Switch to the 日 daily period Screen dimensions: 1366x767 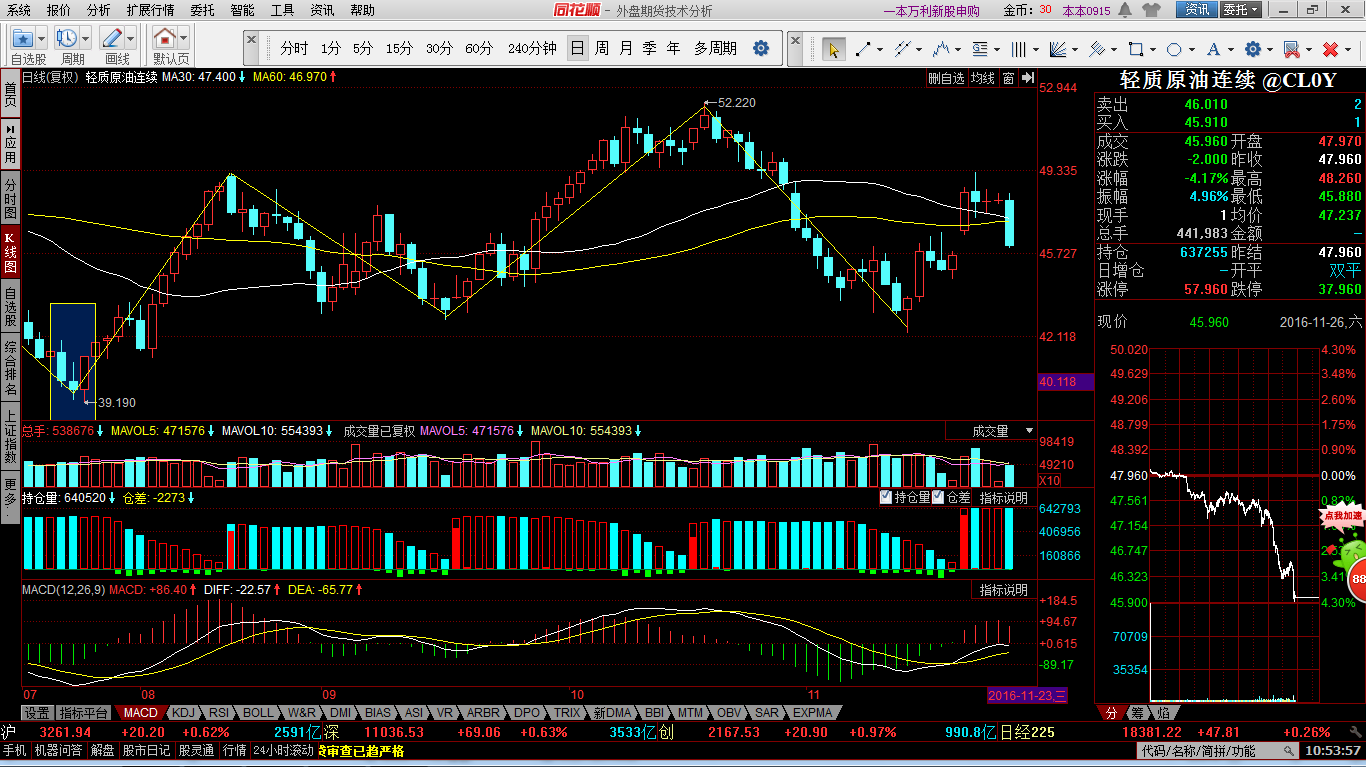pyautogui.click(x=577, y=48)
